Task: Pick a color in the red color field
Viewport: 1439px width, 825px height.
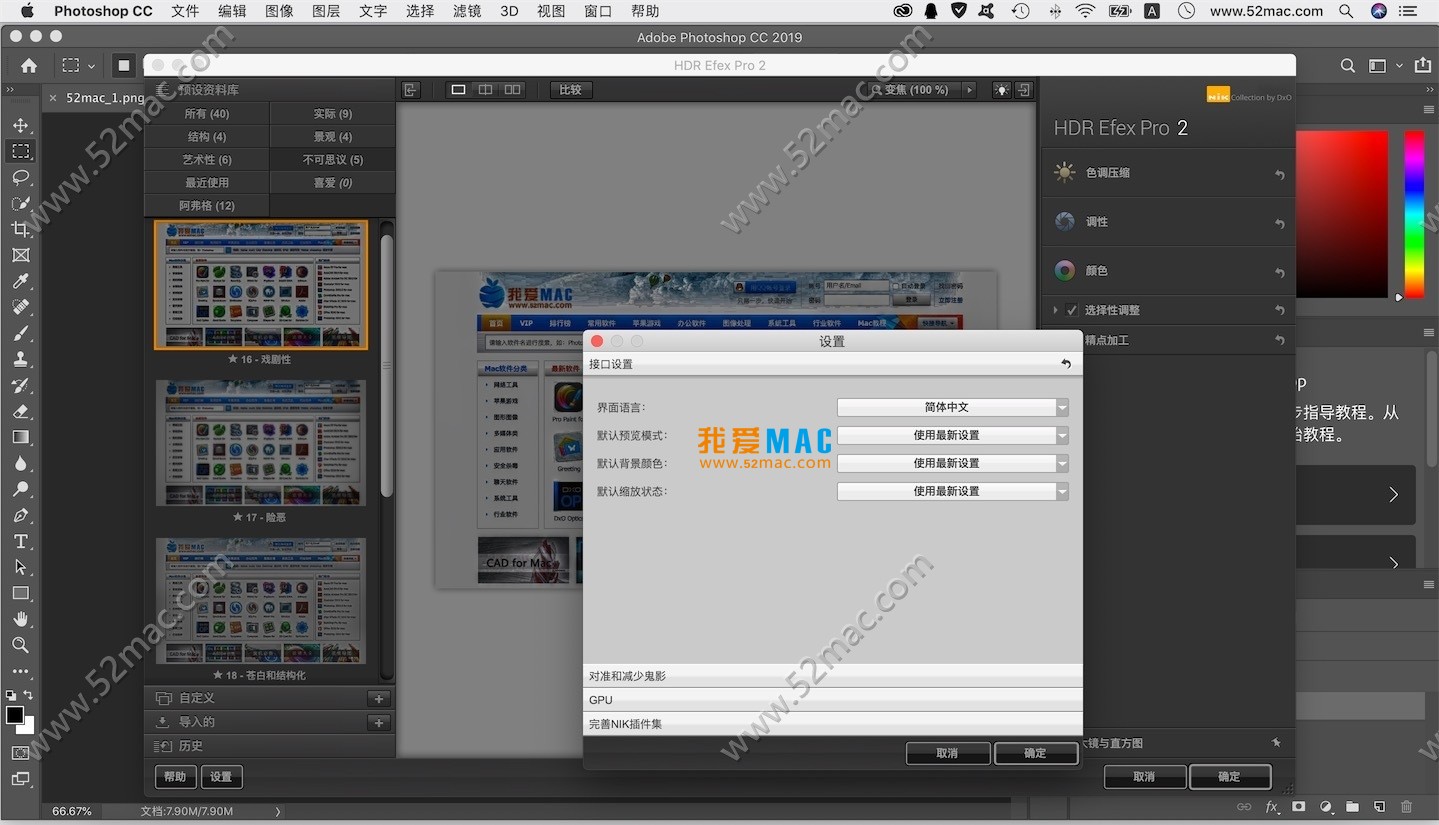Action: tap(1342, 214)
